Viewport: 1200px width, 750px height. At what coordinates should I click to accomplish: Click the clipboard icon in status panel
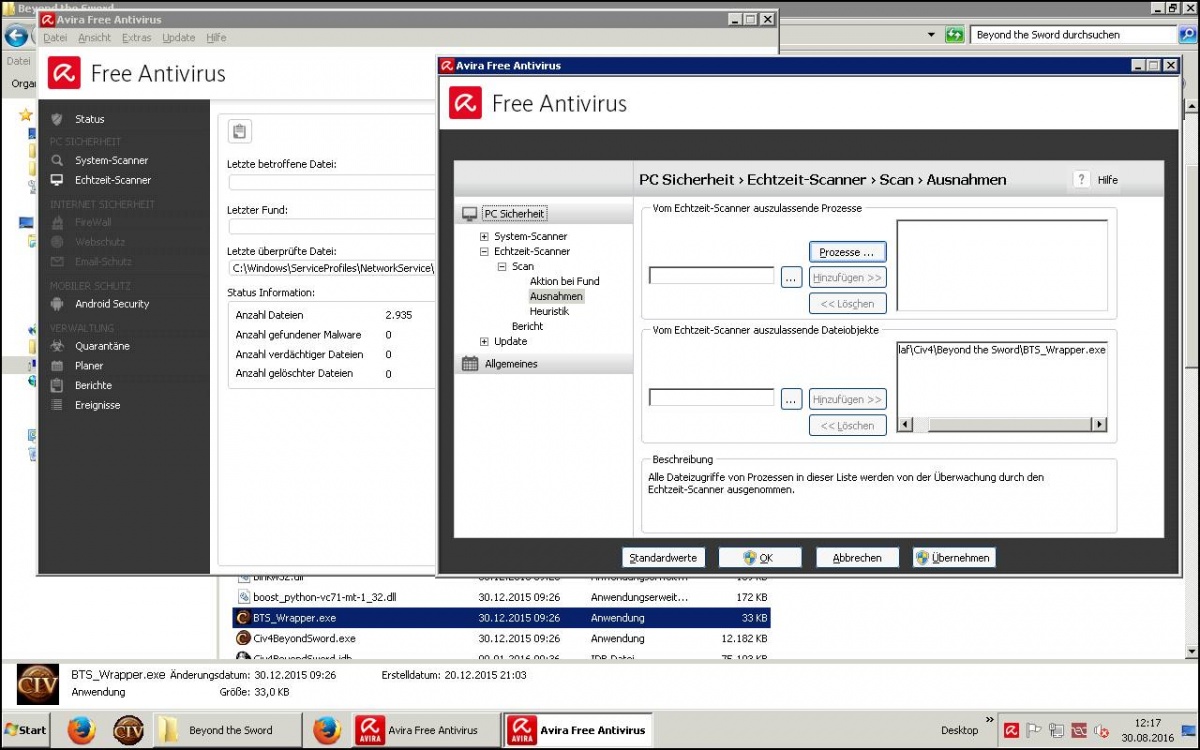click(239, 131)
